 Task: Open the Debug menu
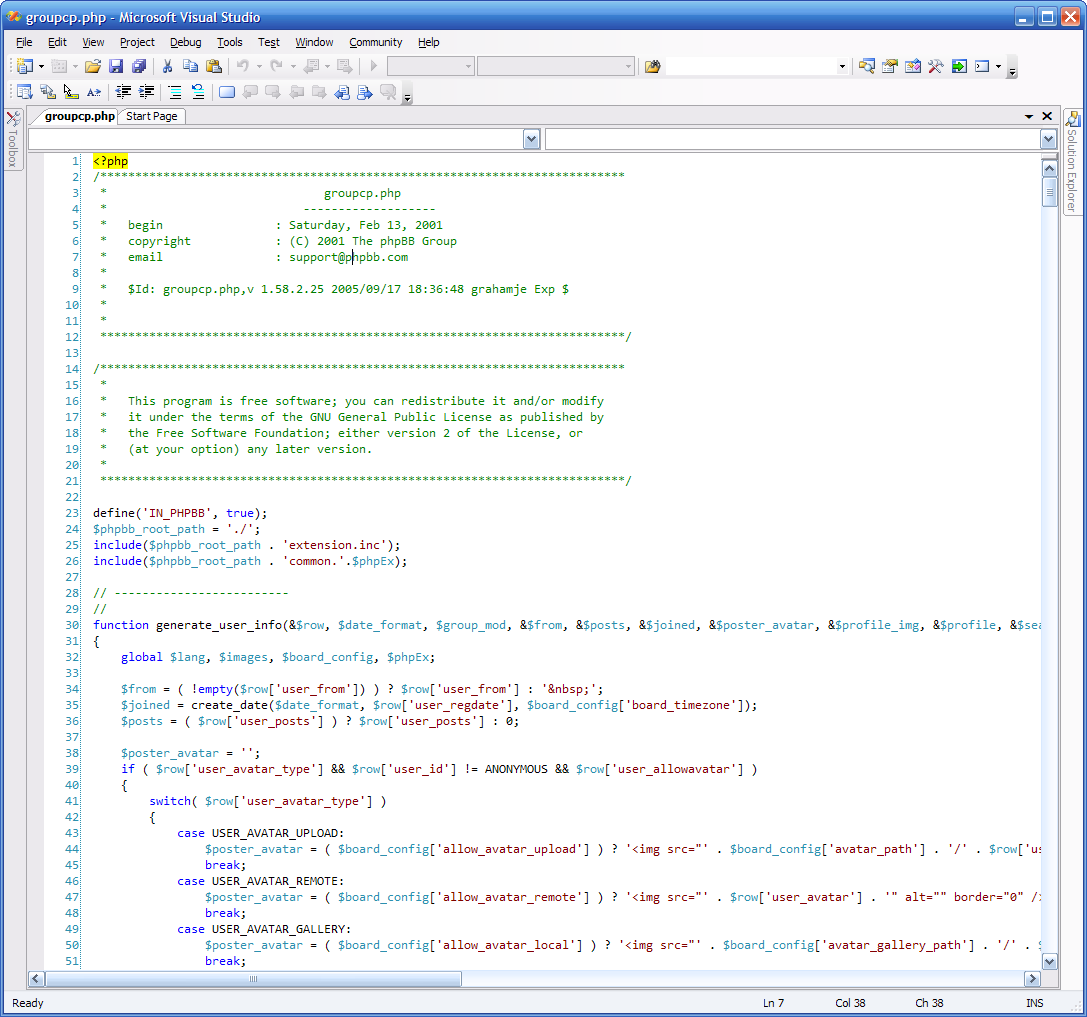tap(186, 42)
